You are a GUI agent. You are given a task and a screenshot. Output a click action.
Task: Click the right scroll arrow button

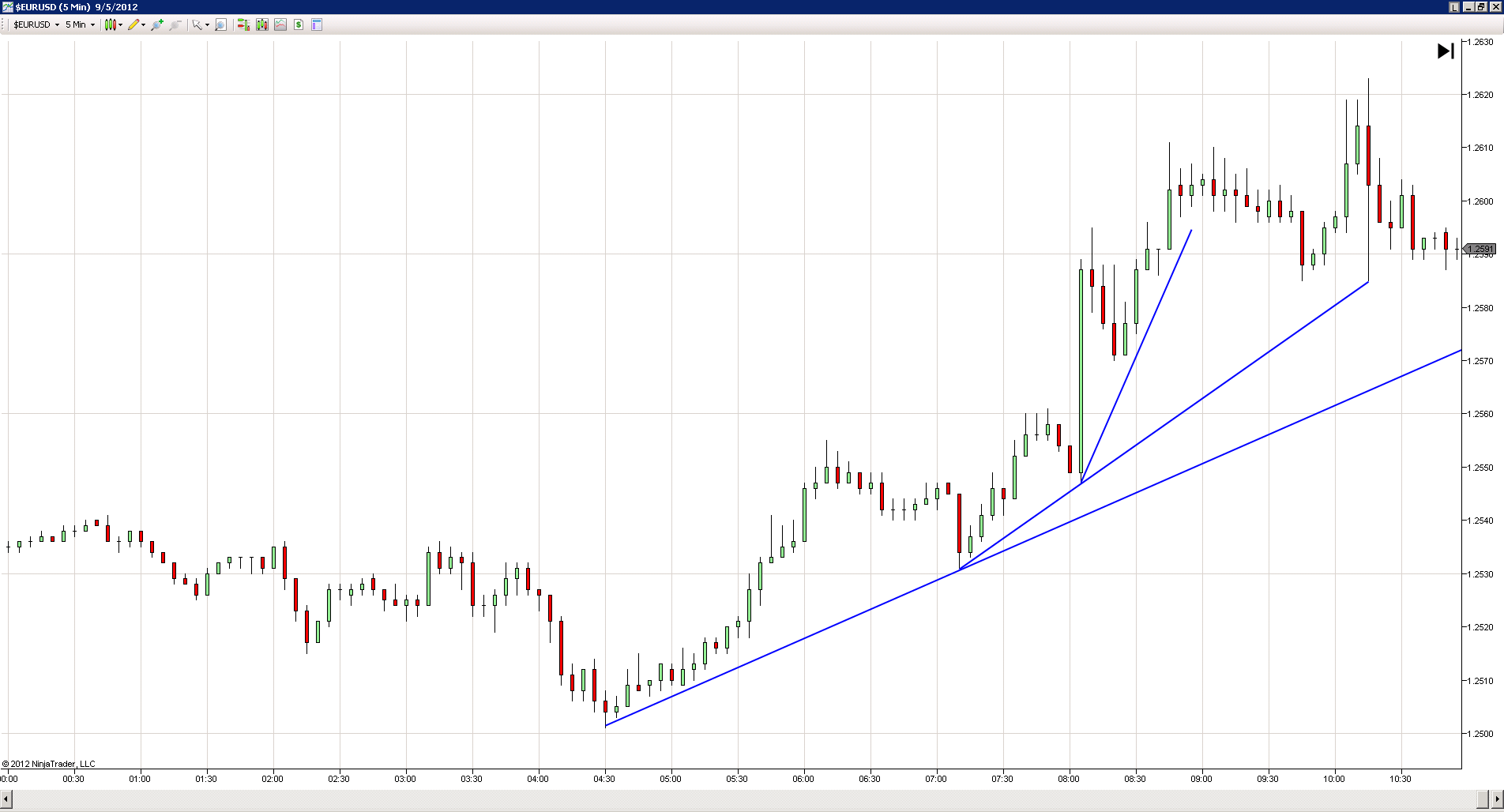coord(1496,799)
